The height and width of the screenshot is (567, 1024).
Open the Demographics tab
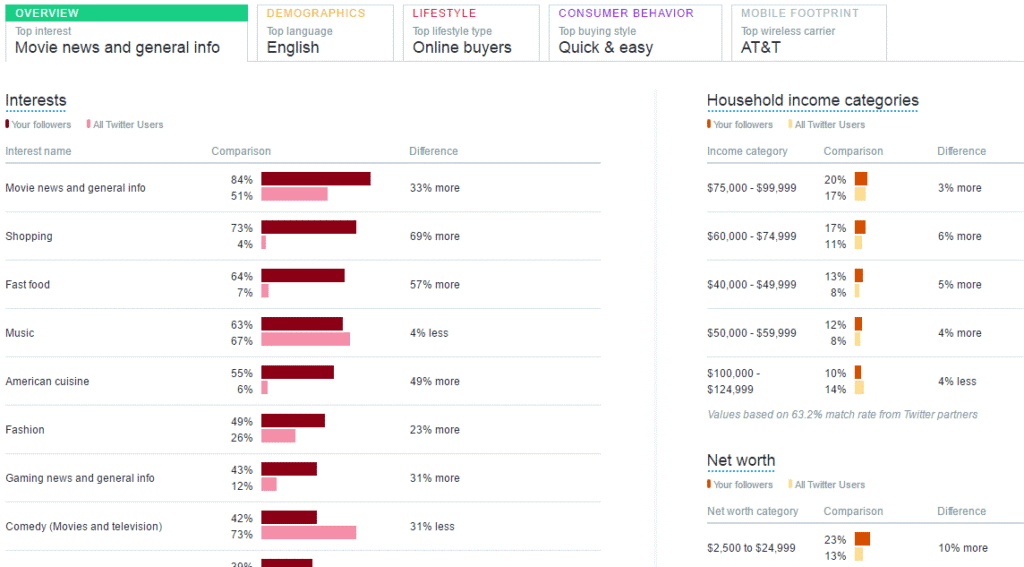point(325,32)
